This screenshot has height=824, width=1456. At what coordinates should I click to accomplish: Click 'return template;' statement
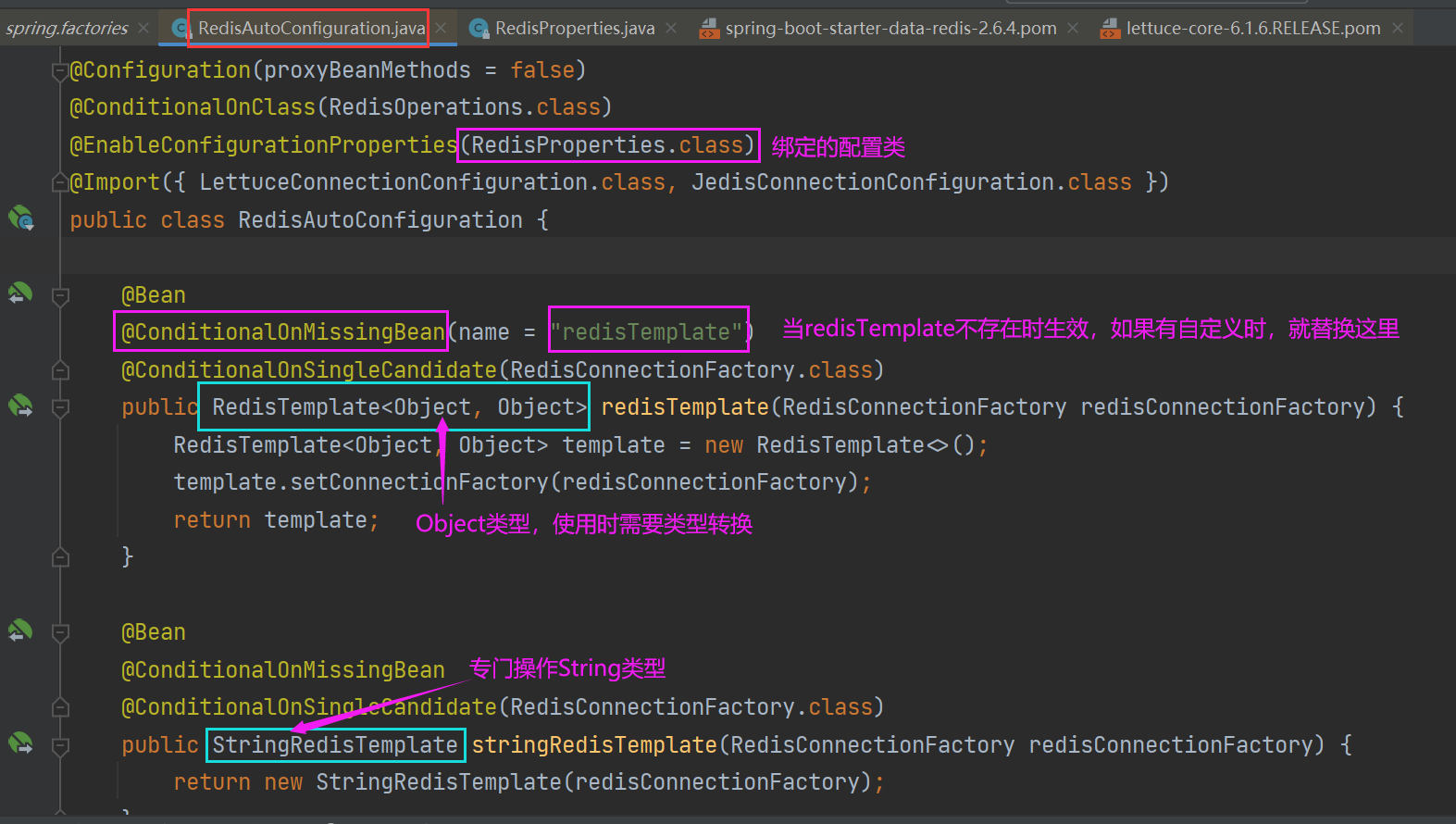pos(276,520)
